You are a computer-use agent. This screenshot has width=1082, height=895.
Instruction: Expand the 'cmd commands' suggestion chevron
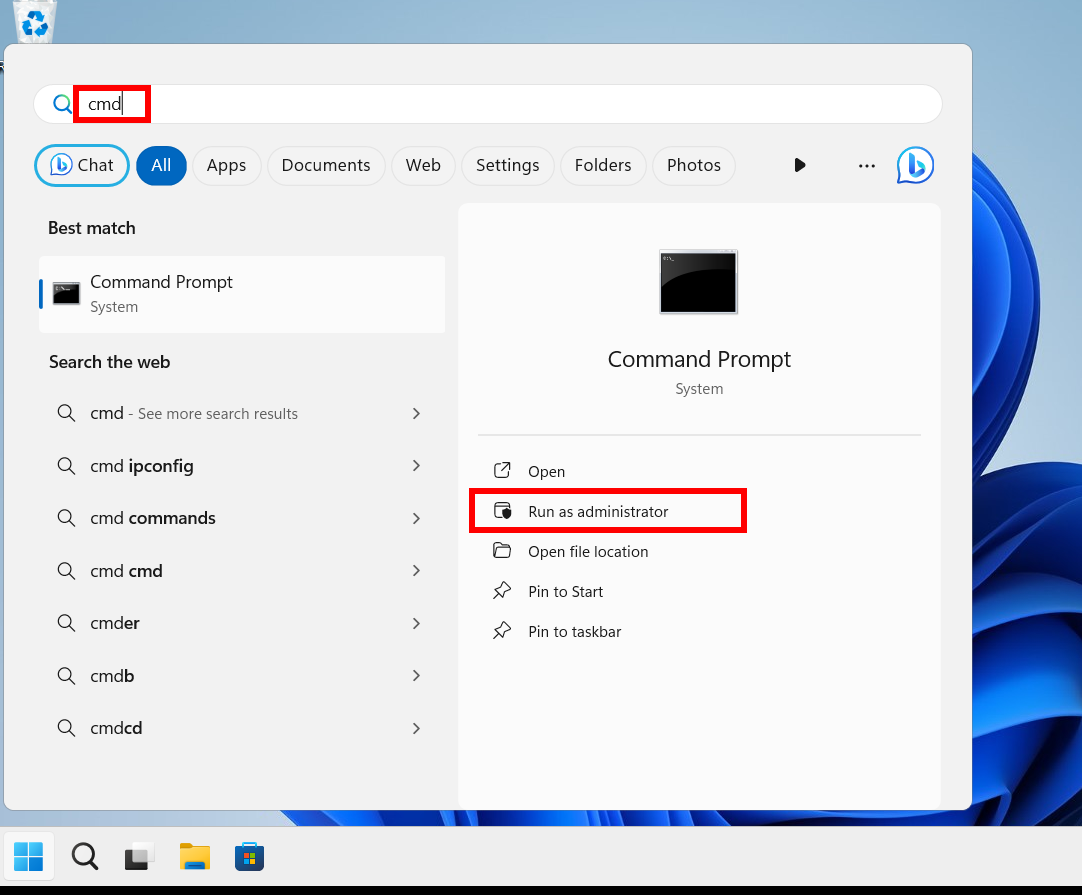tap(416, 518)
